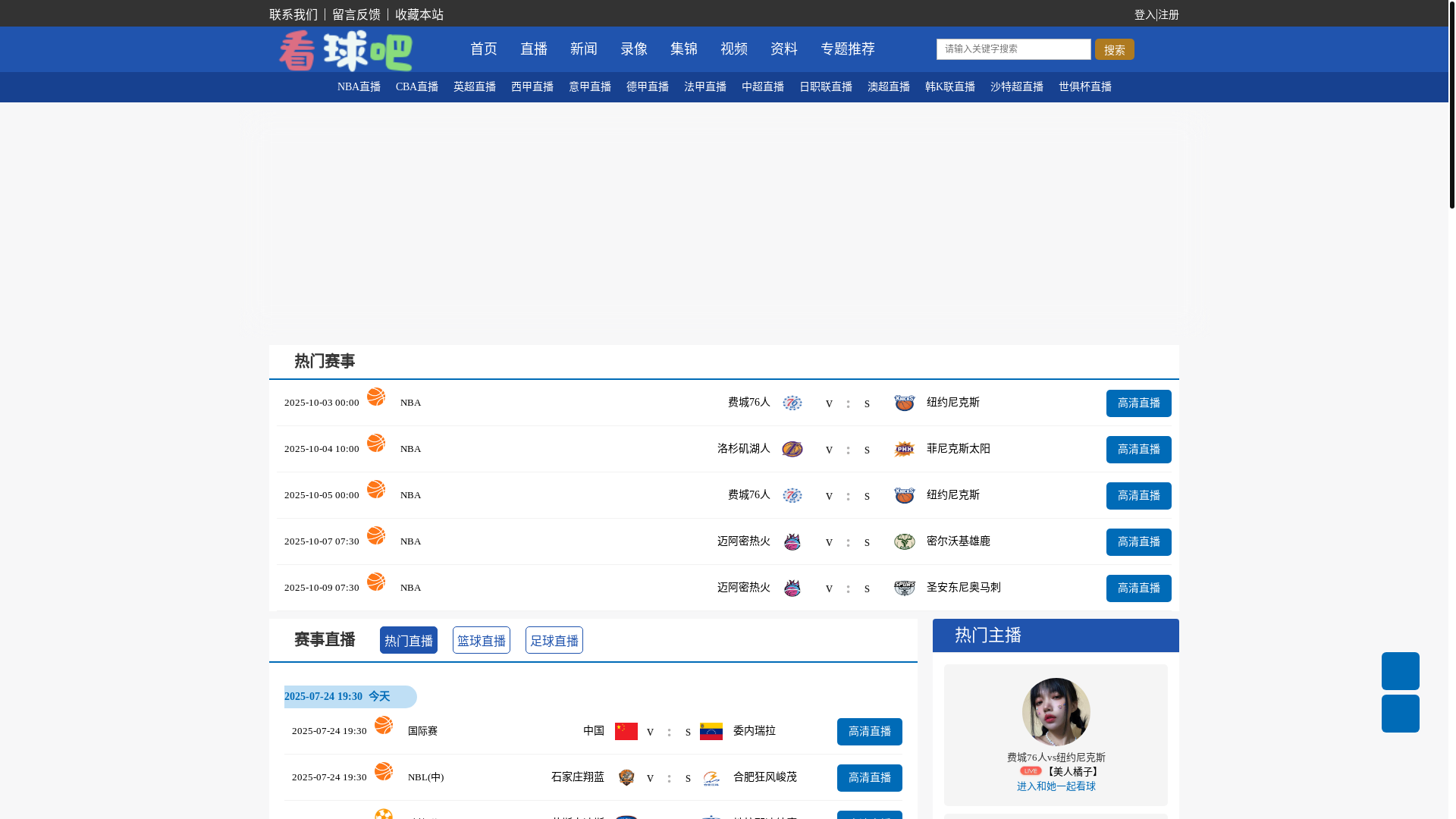Viewport: 1456px width, 819px height.
Task: Open the 直播 main nav item
Action: point(534,49)
